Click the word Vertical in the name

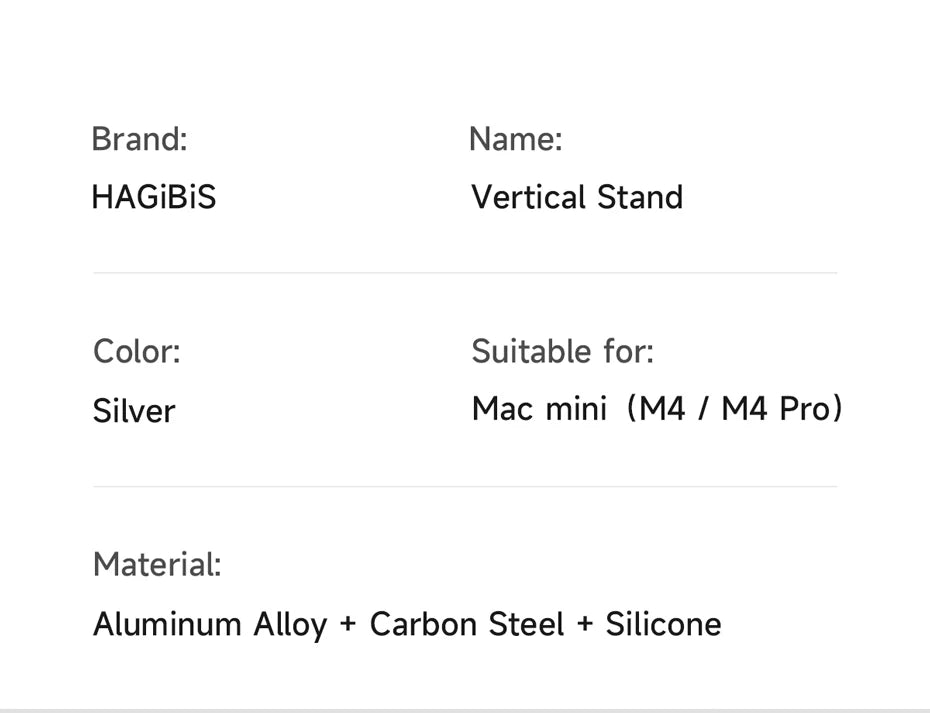pos(529,197)
